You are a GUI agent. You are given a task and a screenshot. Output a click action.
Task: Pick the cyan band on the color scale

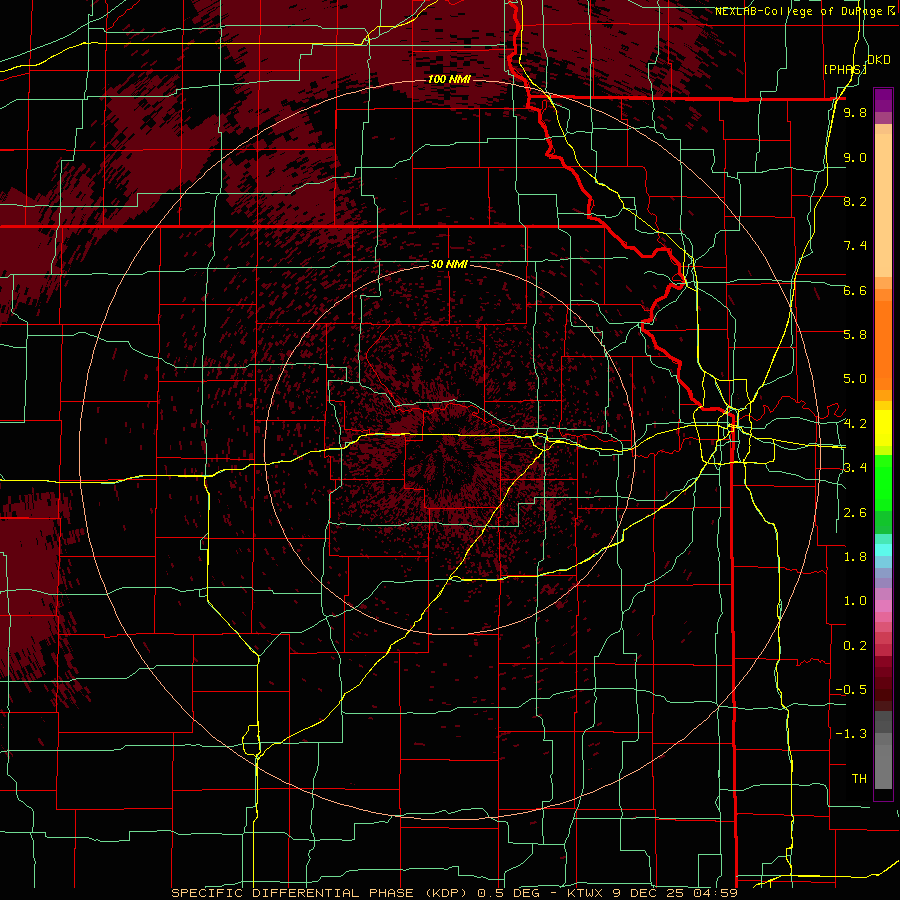[x=883, y=550]
